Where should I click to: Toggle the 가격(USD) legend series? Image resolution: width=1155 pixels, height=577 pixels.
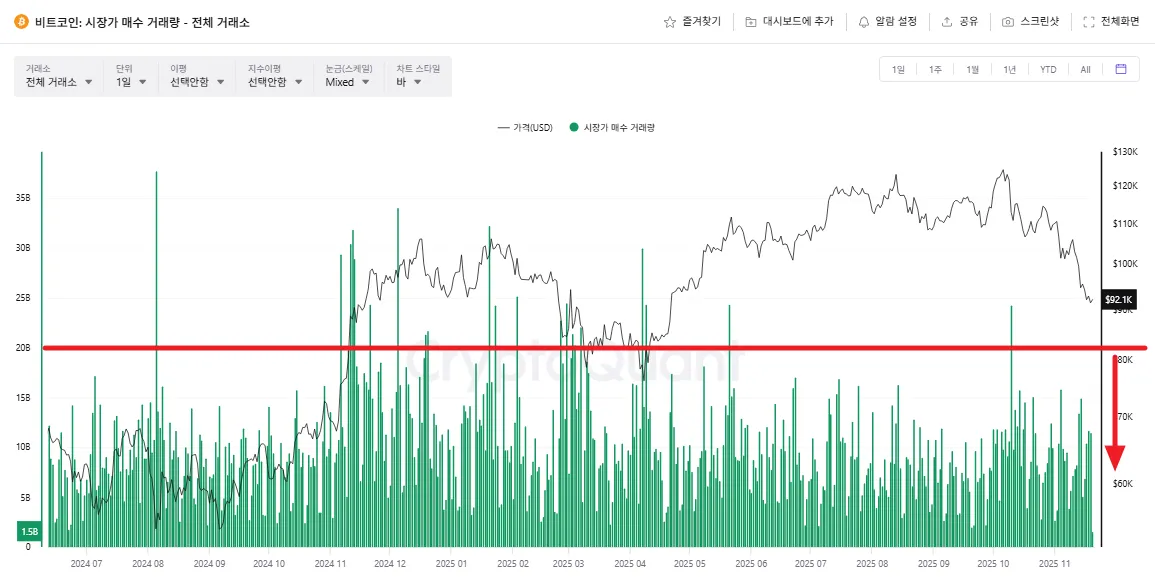pos(525,128)
